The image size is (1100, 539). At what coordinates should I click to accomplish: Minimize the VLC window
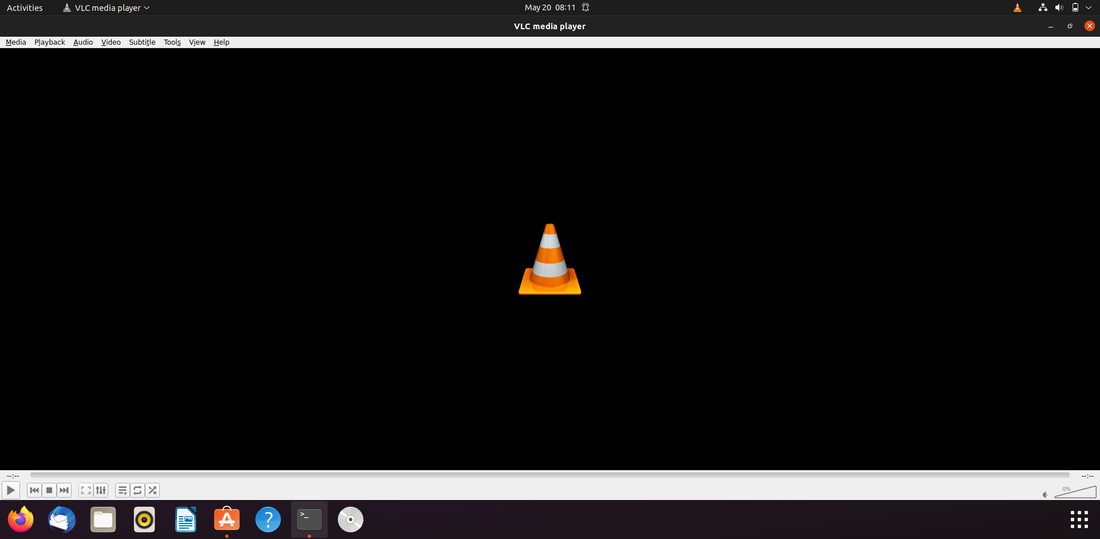1050,26
